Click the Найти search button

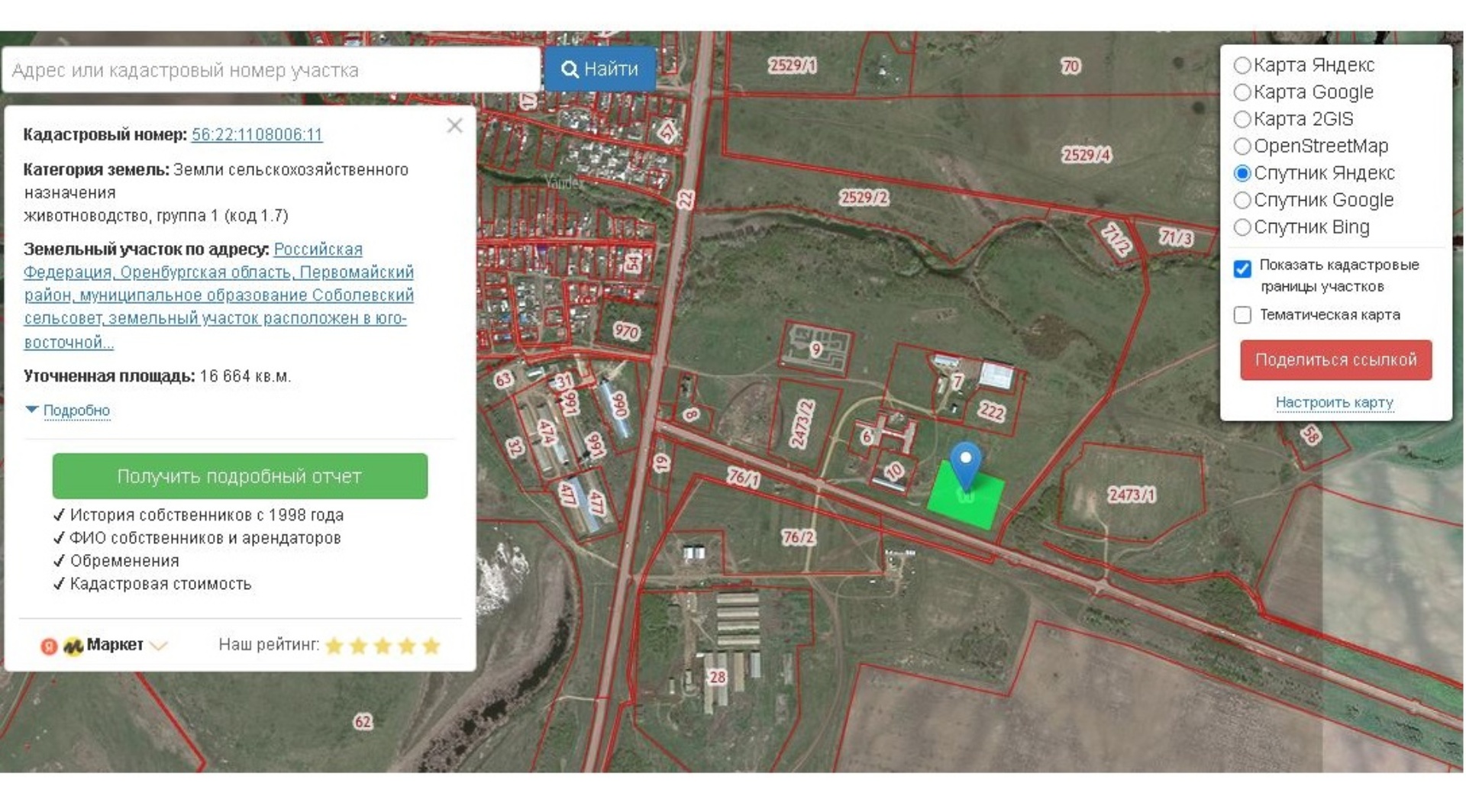(x=600, y=69)
